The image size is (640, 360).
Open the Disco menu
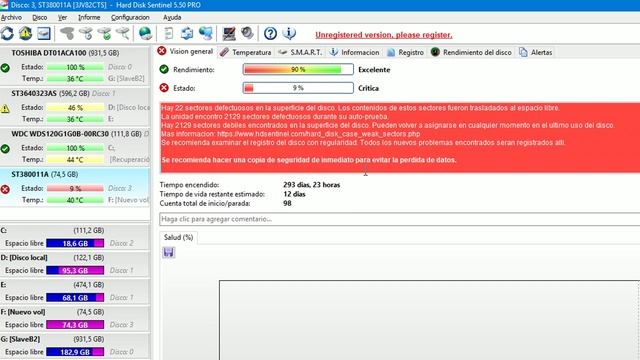pyautogui.click(x=40, y=18)
